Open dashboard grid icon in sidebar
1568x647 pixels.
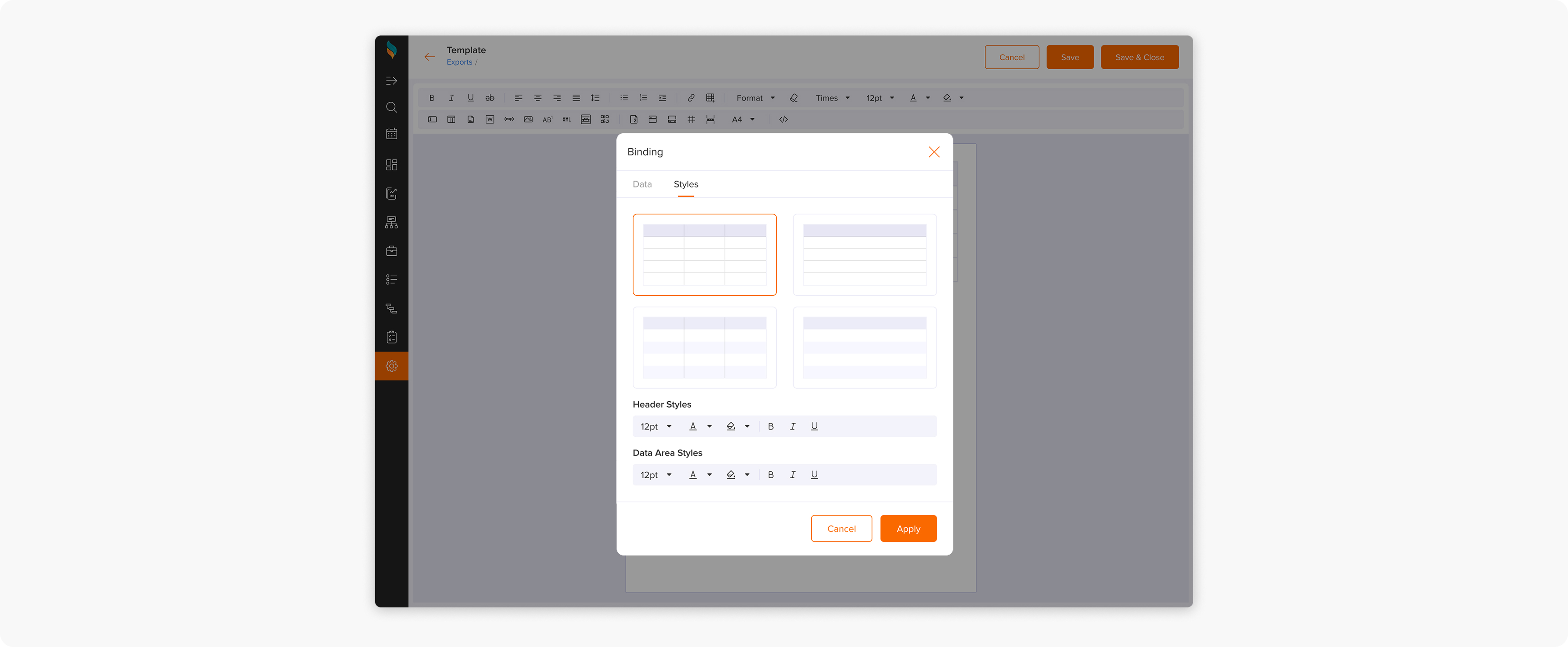(392, 165)
